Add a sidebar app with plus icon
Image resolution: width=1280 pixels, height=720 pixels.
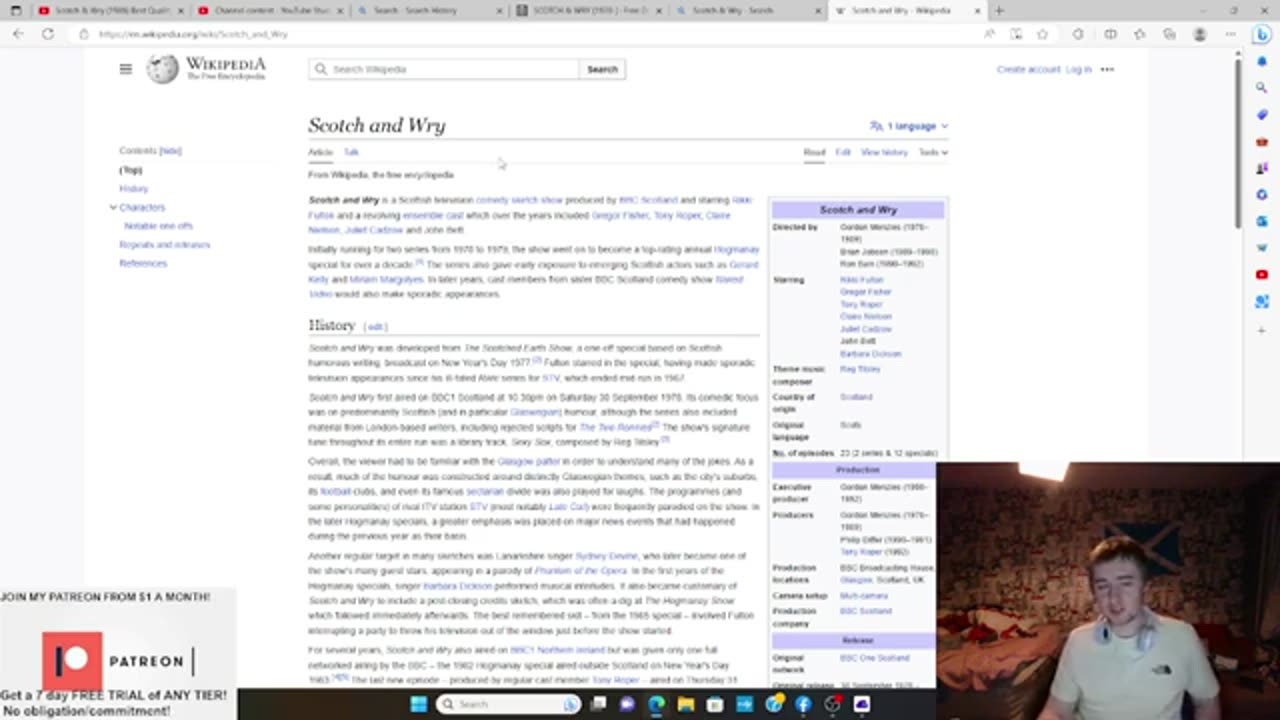pos(1262,329)
